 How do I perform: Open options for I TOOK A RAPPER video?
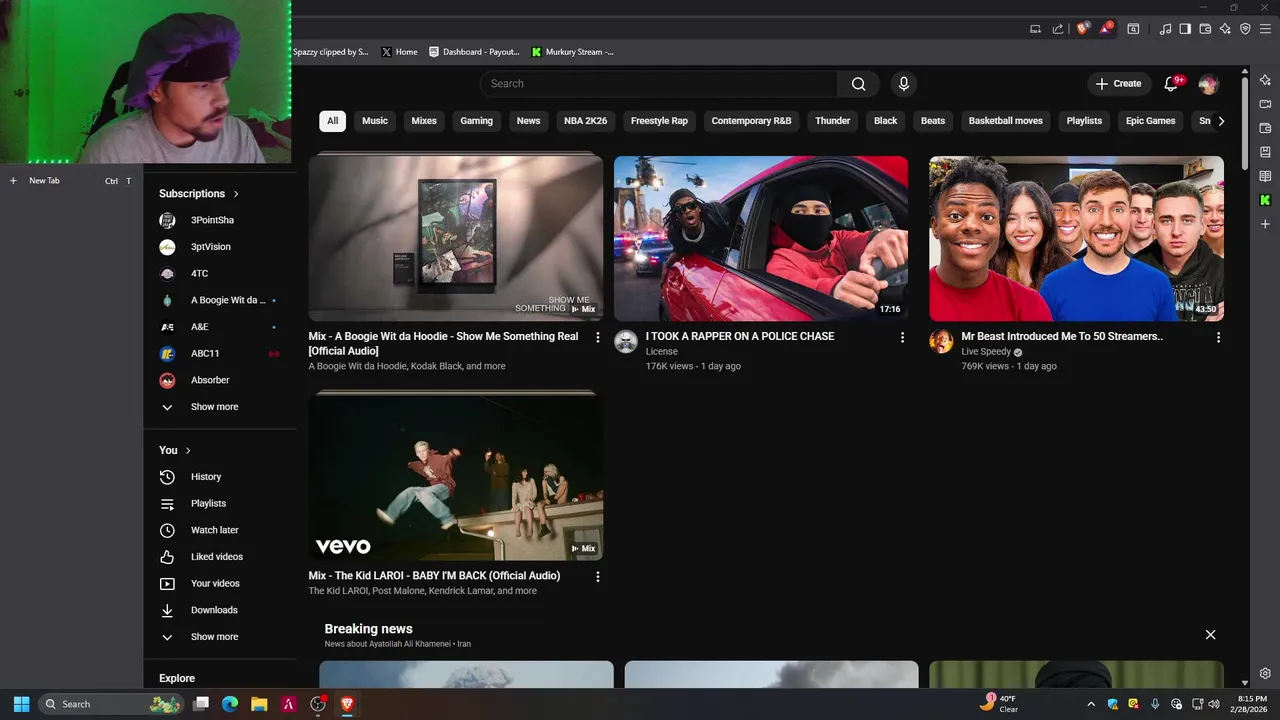[x=902, y=338]
